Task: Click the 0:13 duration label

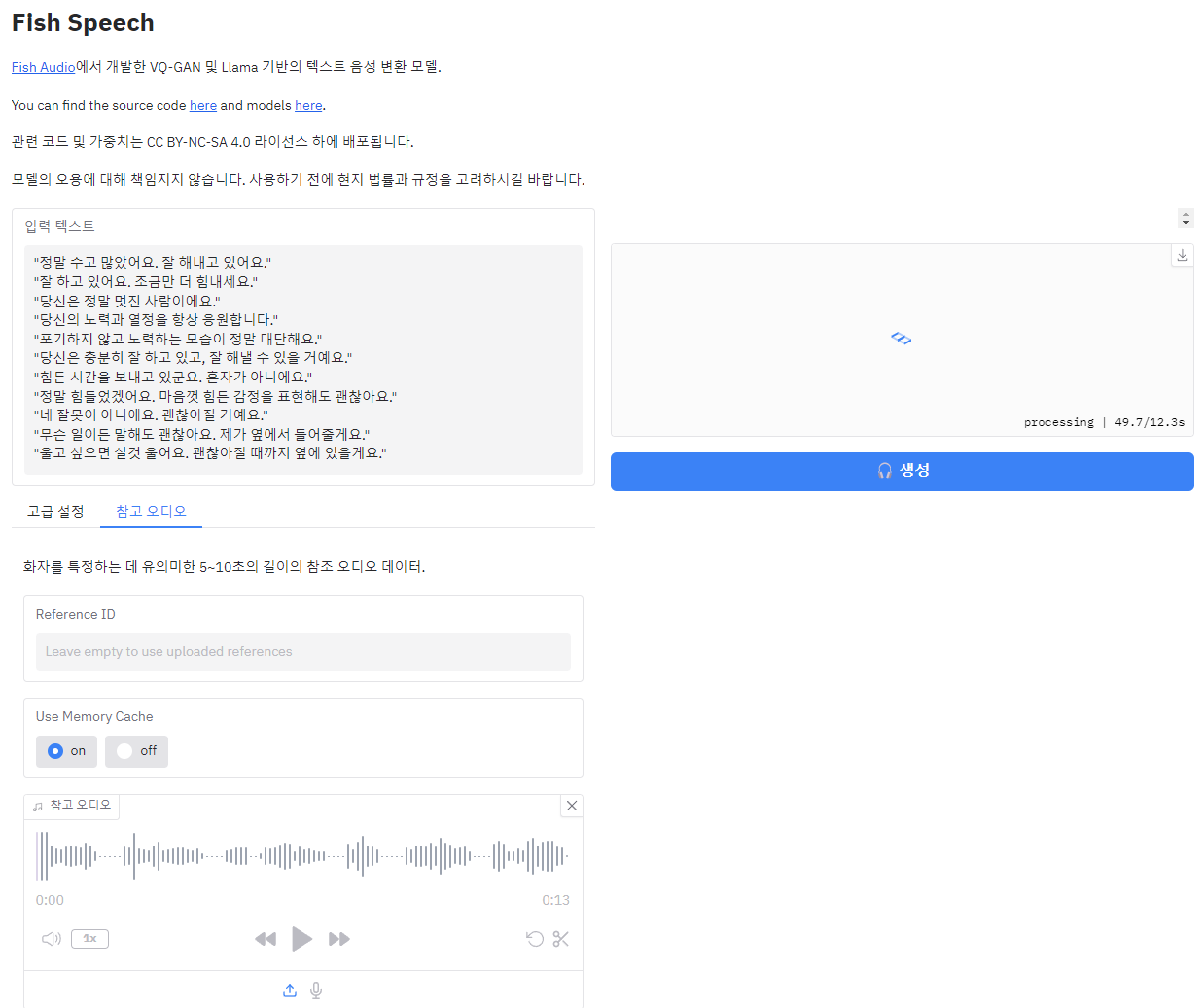Action: (x=555, y=900)
